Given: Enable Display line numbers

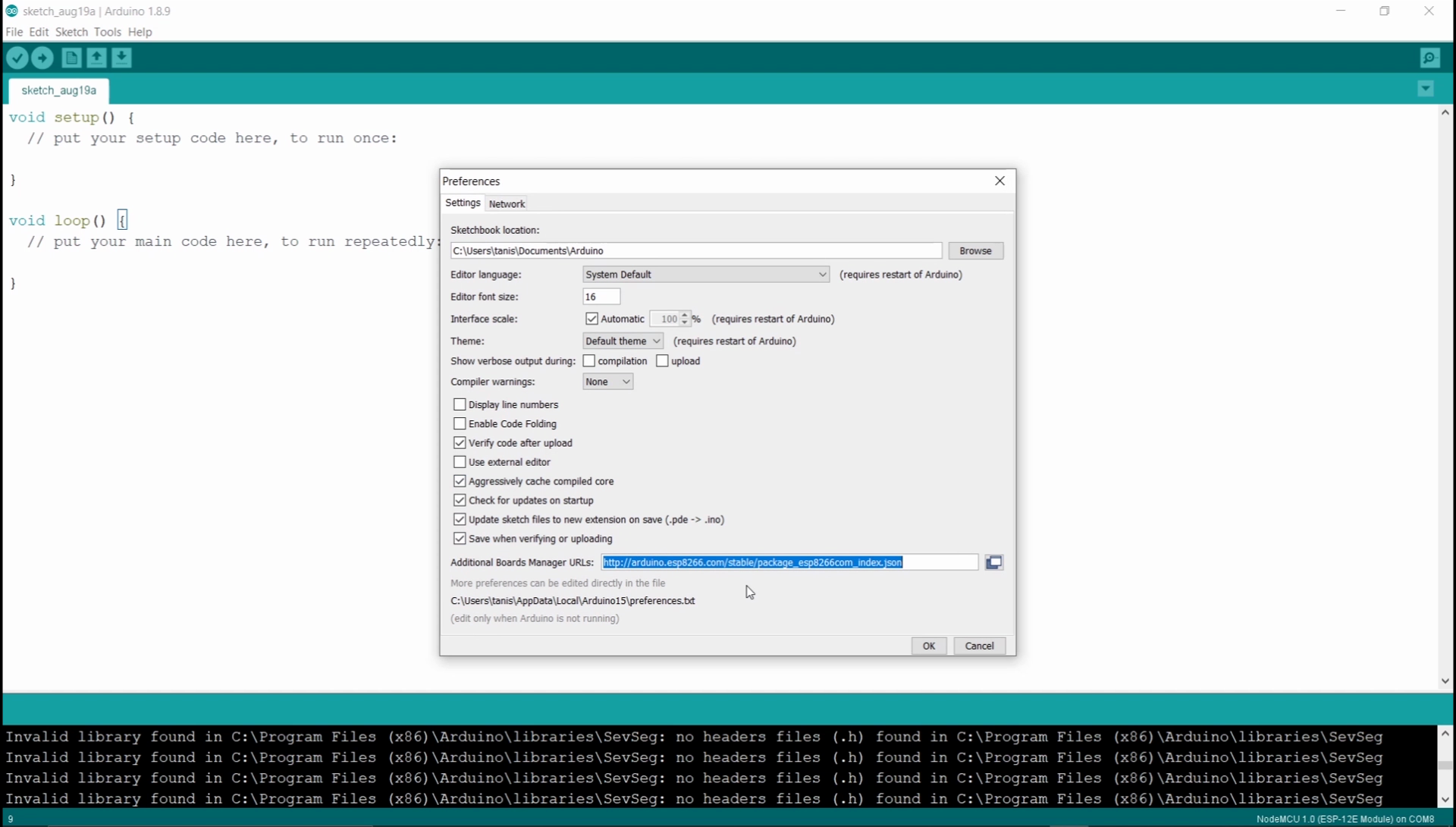Looking at the screenshot, I should [x=460, y=404].
